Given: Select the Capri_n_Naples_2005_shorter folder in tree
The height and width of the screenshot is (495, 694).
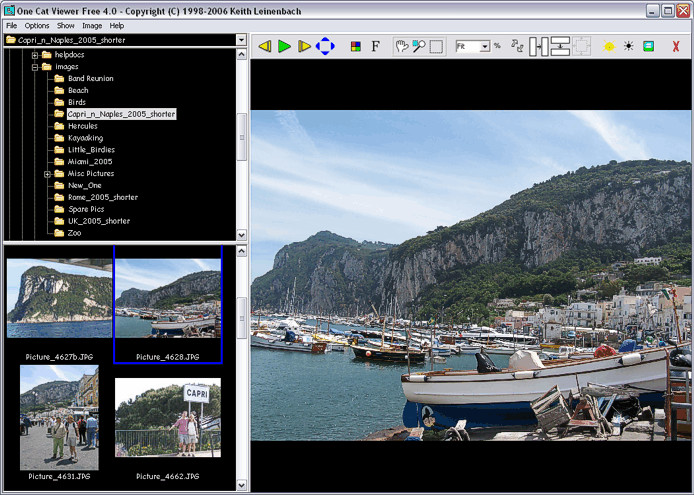Looking at the screenshot, I should (x=121, y=114).
